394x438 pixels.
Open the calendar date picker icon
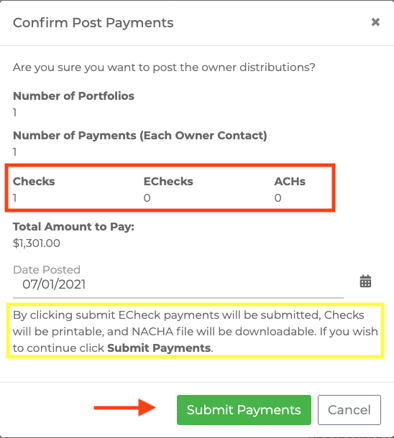365,281
